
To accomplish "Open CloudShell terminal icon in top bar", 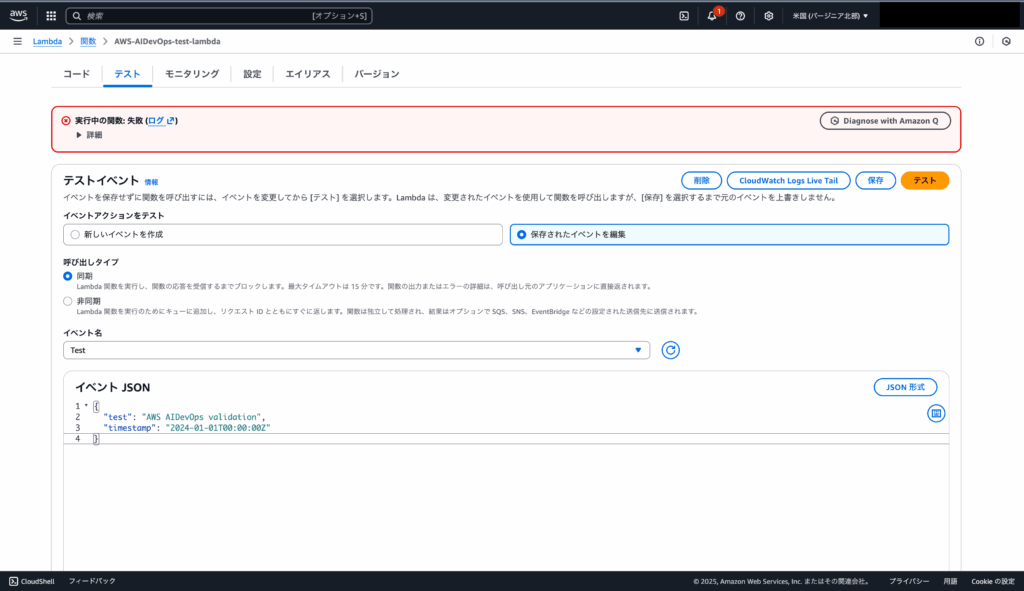I will click(684, 16).
